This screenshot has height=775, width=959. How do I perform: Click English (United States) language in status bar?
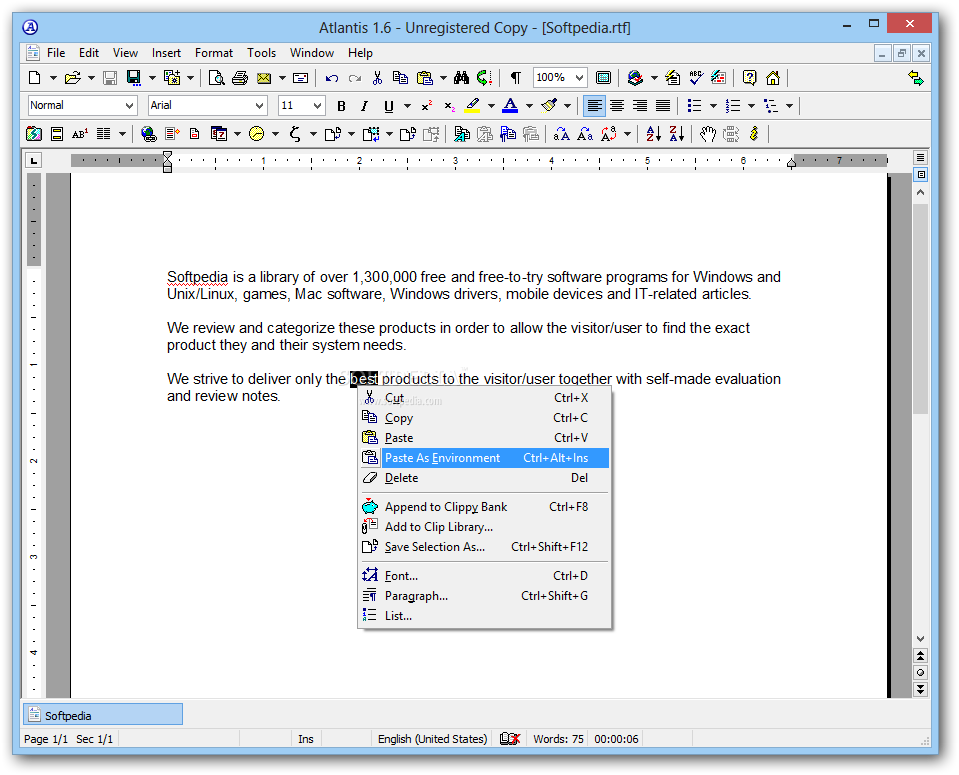tap(432, 739)
